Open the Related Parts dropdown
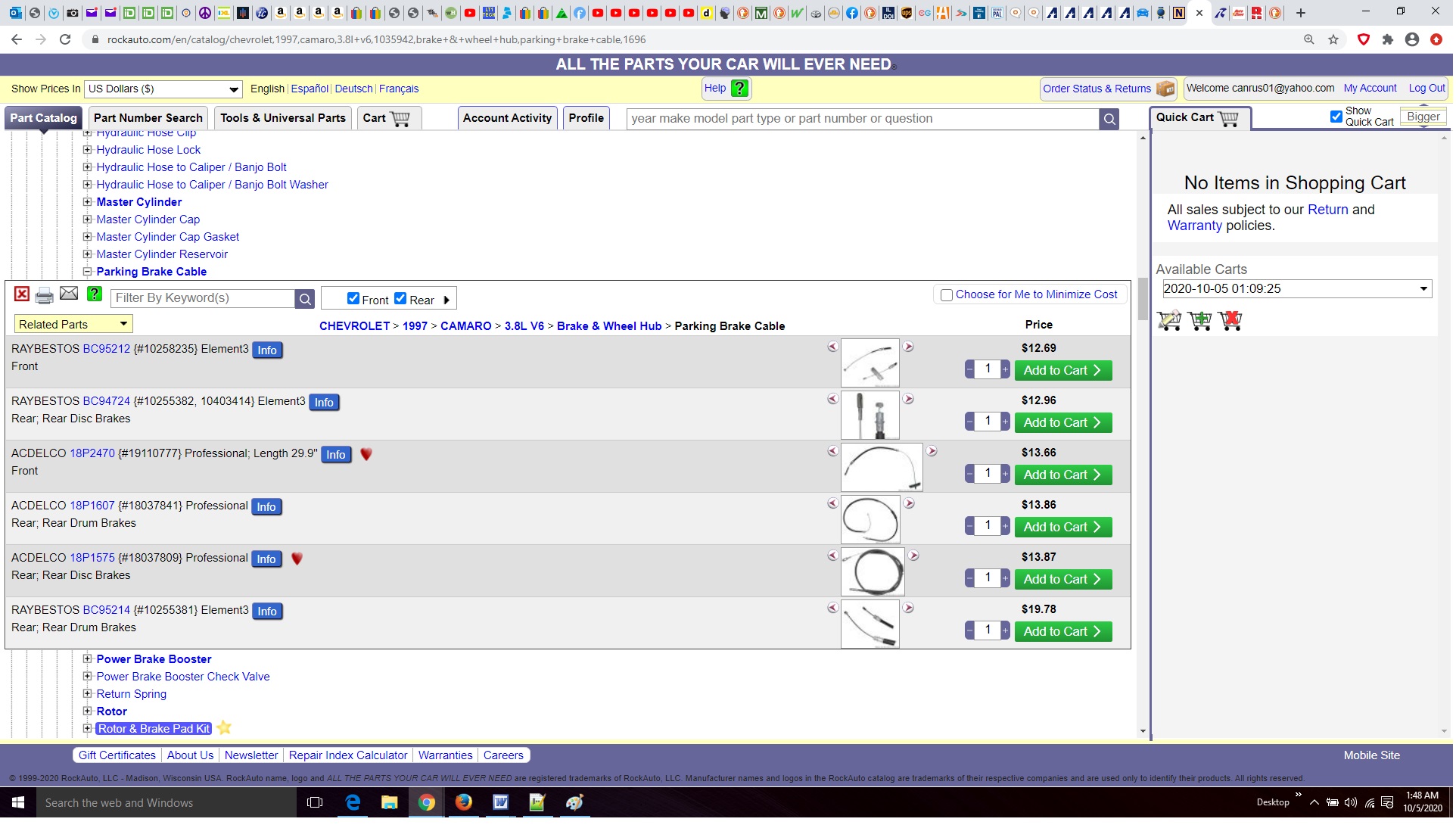The height and width of the screenshot is (825, 1456). 73,325
